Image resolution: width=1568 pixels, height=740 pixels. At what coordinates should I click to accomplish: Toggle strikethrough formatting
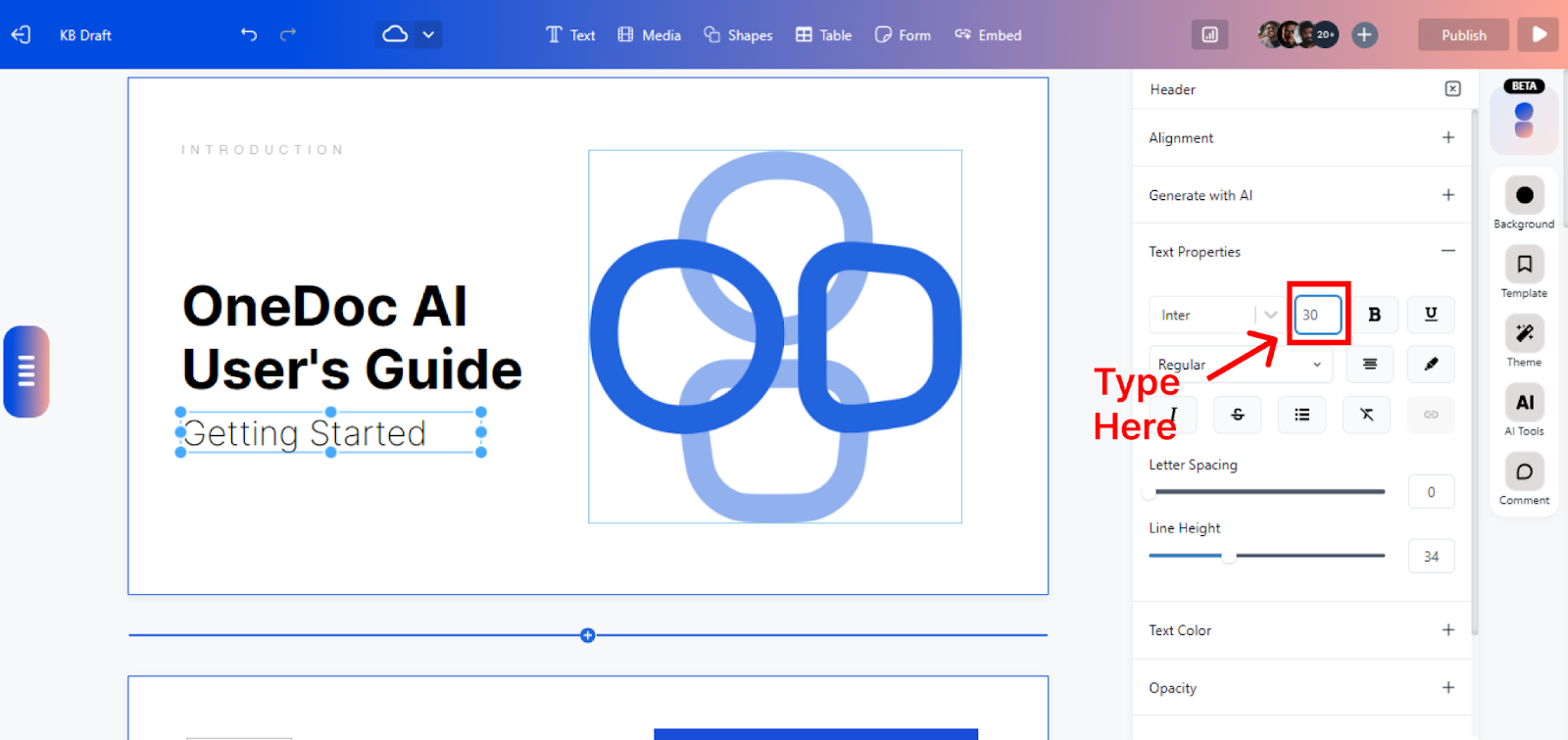coord(1238,415)
